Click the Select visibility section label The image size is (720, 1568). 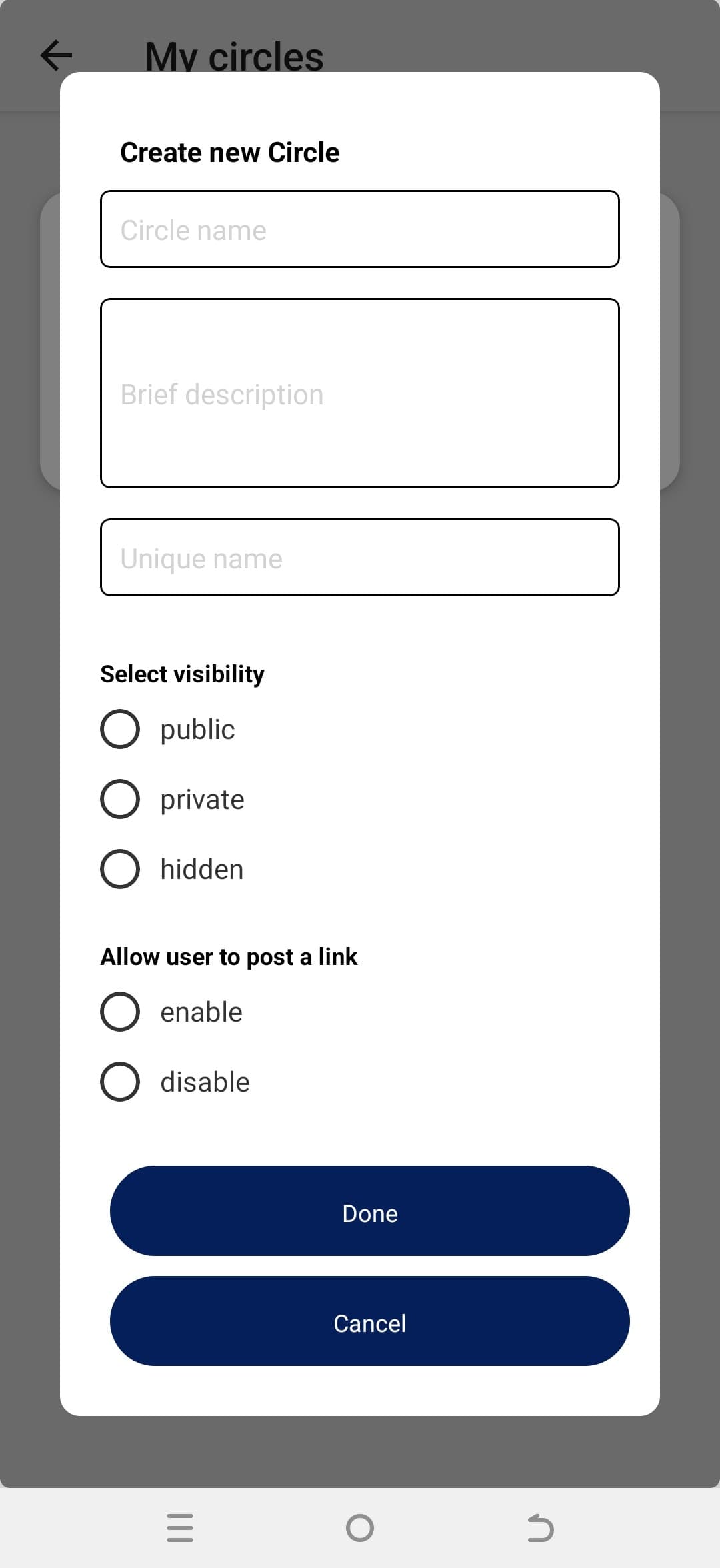click(x=182, y=674)
